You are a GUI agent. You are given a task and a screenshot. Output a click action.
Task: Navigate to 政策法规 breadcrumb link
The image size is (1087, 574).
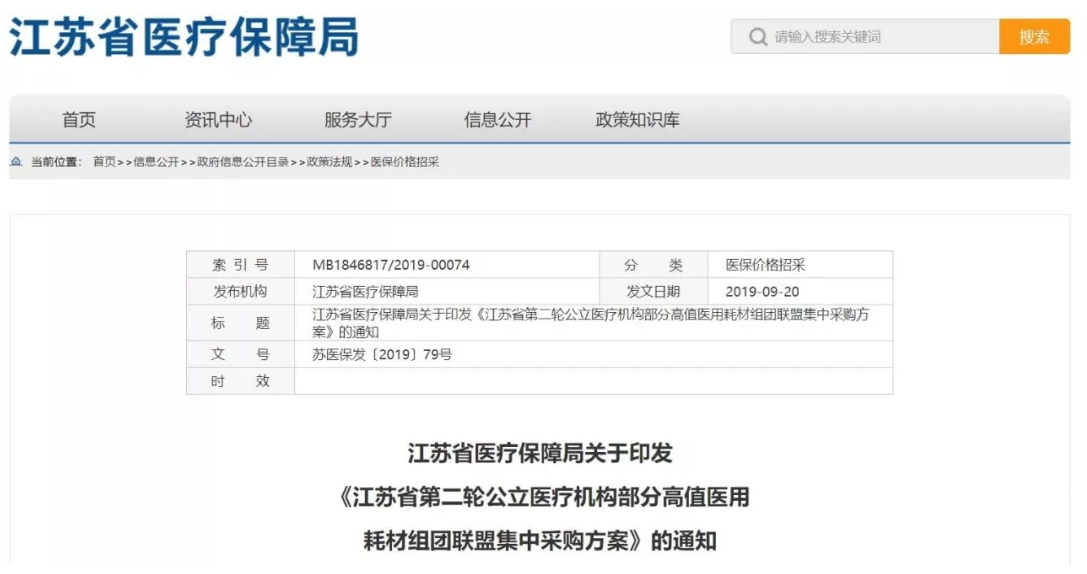pyautogui.click(x=329, y=162)
